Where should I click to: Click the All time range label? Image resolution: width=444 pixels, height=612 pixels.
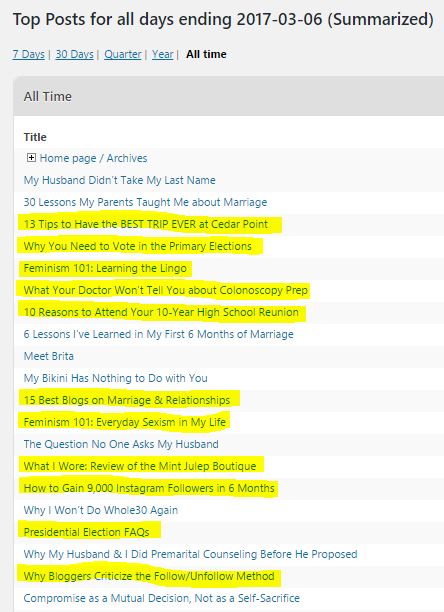tap(206, 54)
